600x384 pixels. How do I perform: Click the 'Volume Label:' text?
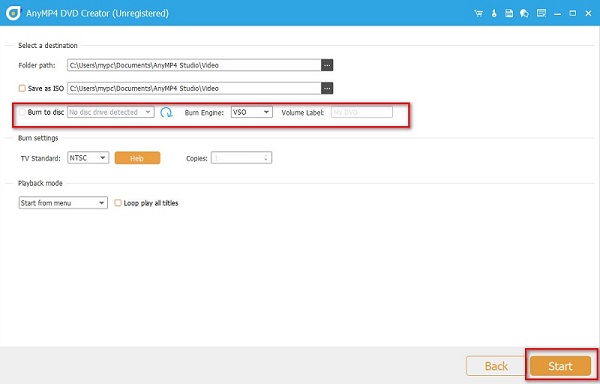[303, 113]
